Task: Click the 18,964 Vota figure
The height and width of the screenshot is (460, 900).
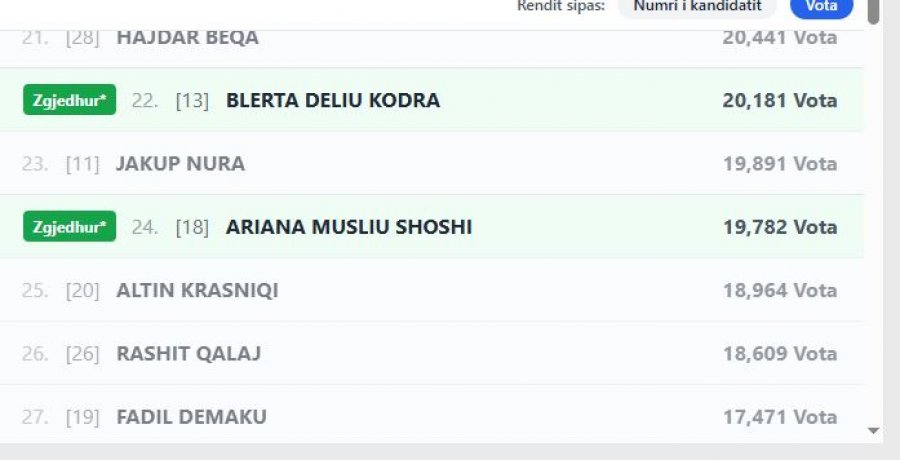Action: pos(779,291)
